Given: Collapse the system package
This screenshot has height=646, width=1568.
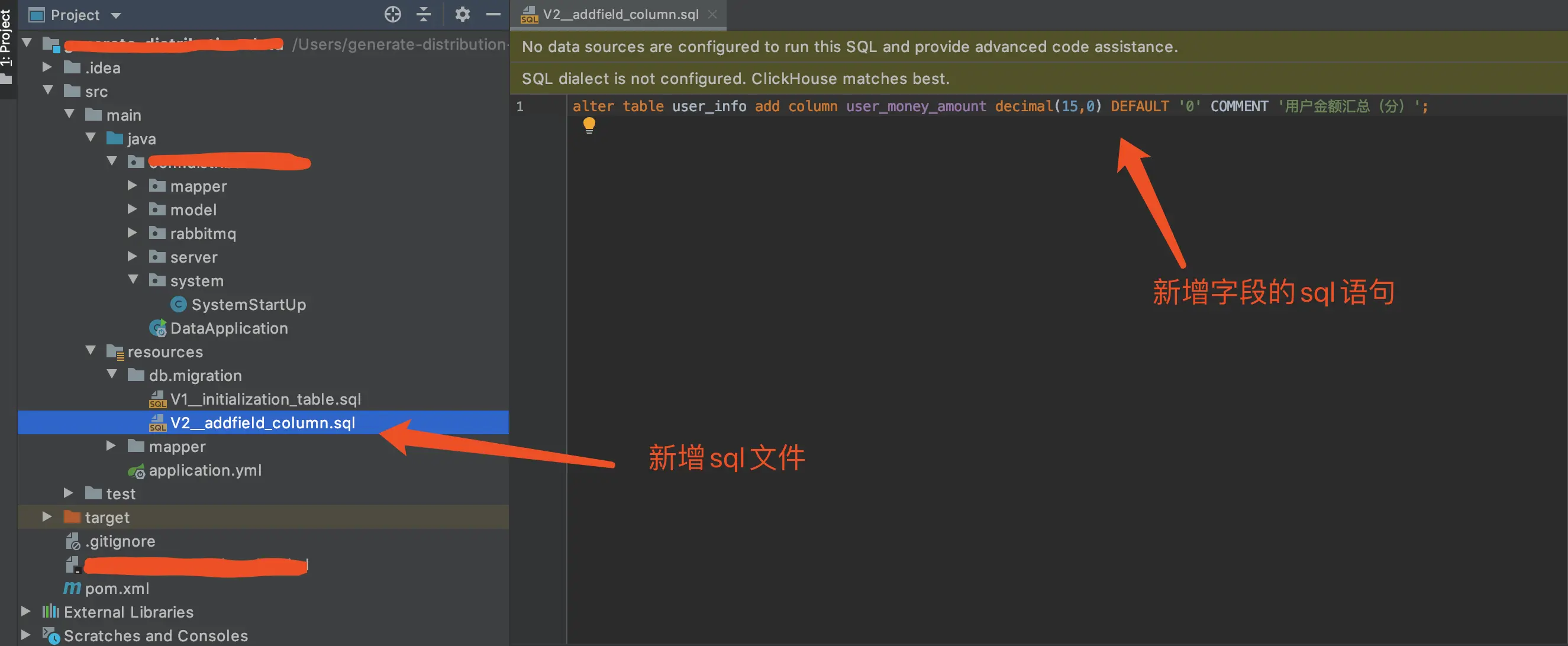Looking at the screenshot, I should point(133,280).
